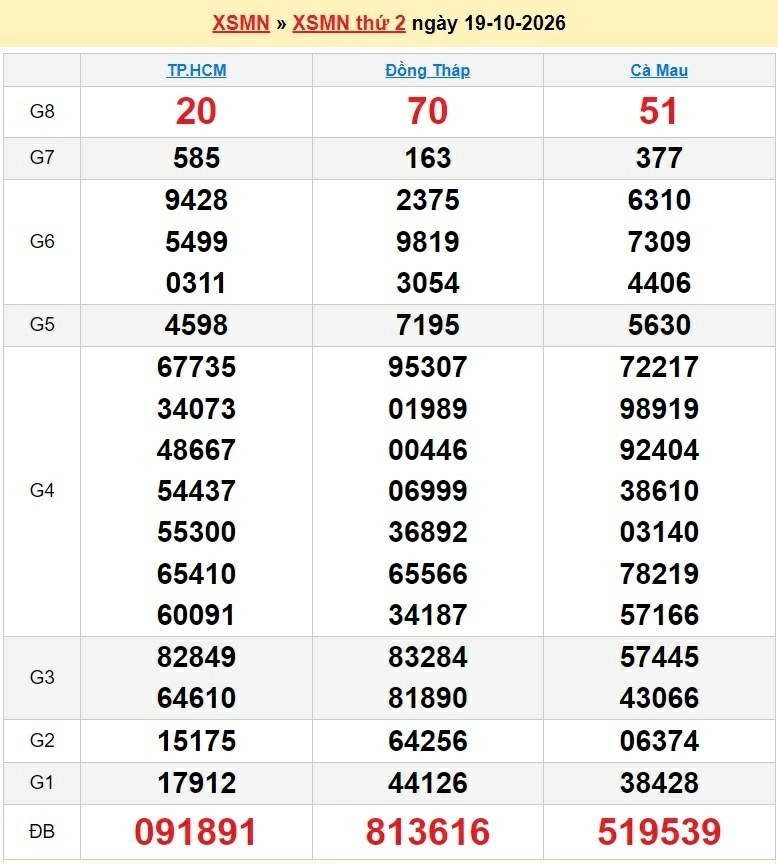
Task: Select the ĐB row label
Action: 42,831
